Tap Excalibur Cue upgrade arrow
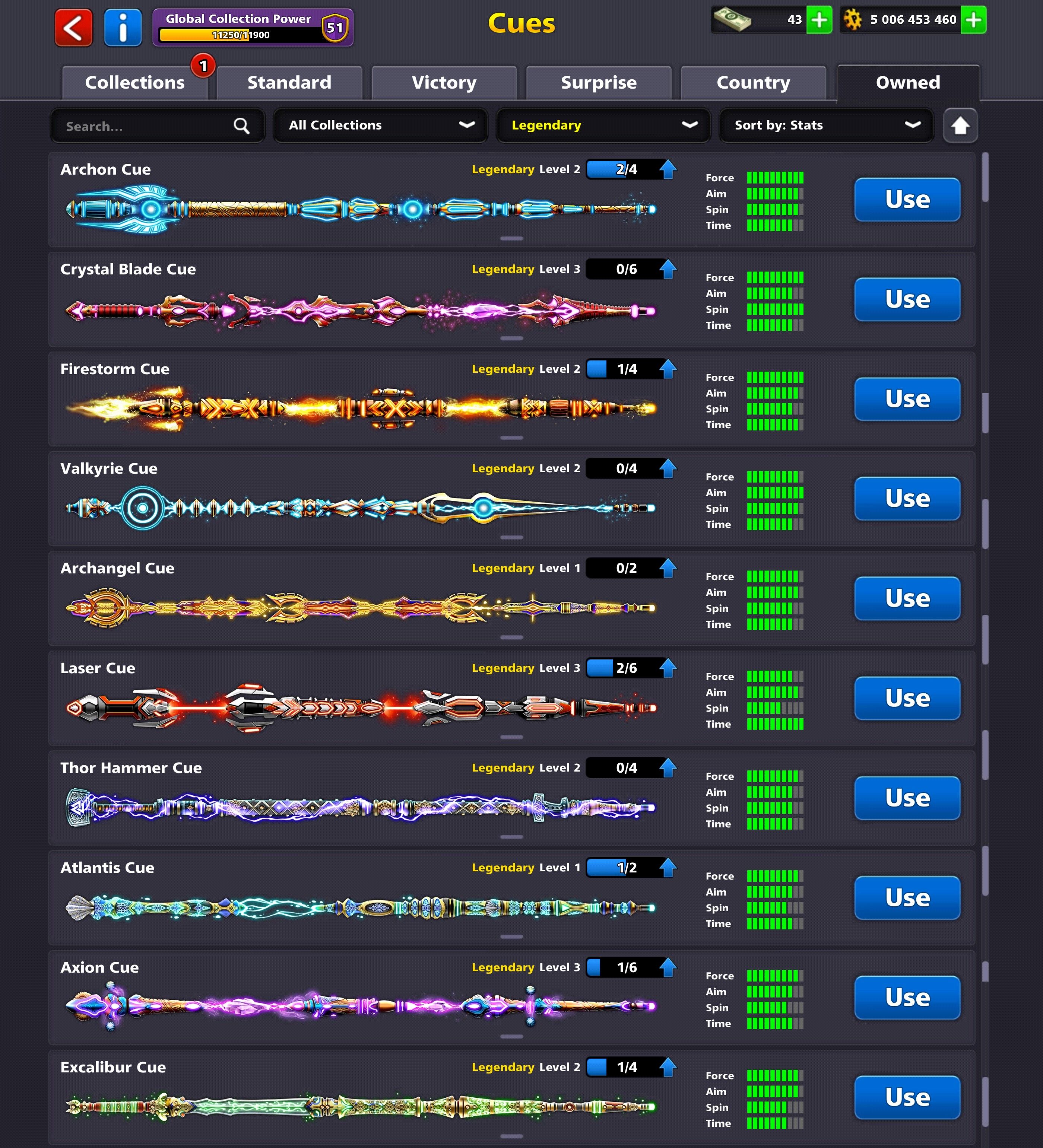Screen dimensions: 1043x1148 click(668, 1067)
